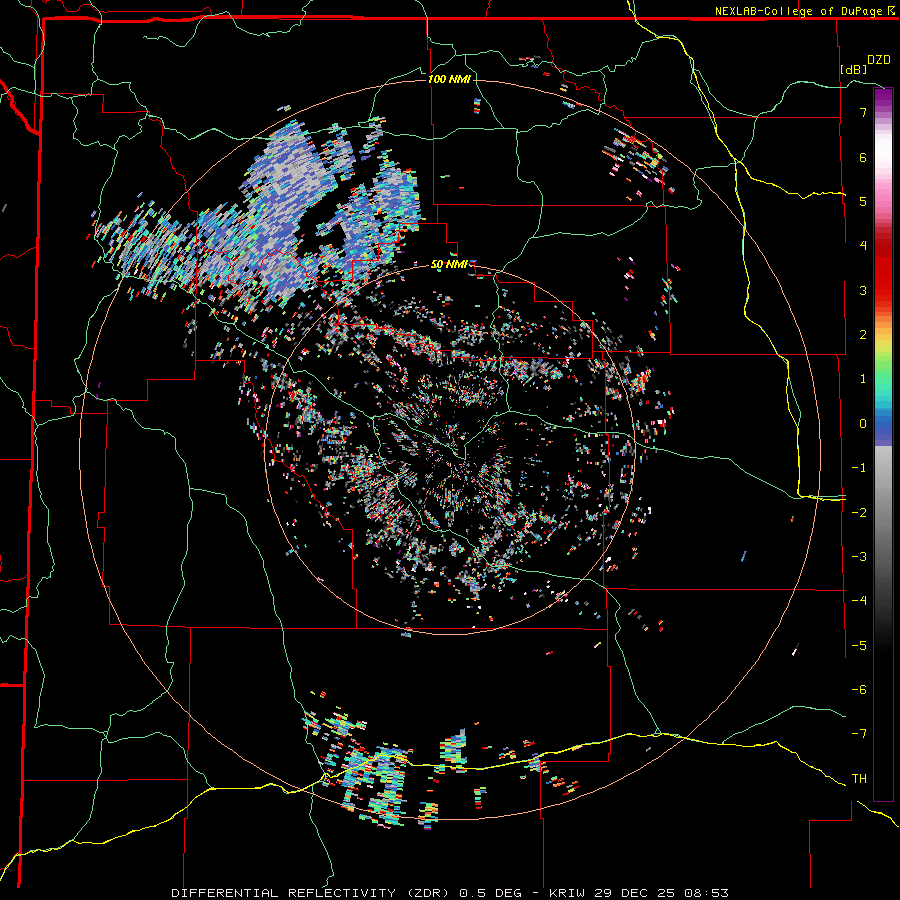Click the positive 7 scale label

point(863,112)
